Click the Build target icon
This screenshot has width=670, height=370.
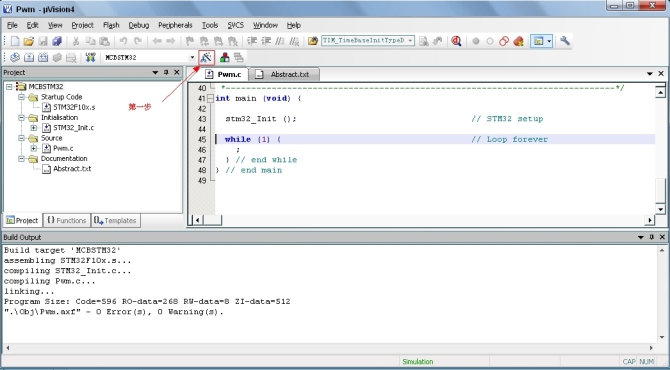pyautogui.click(x=29, y=57)
